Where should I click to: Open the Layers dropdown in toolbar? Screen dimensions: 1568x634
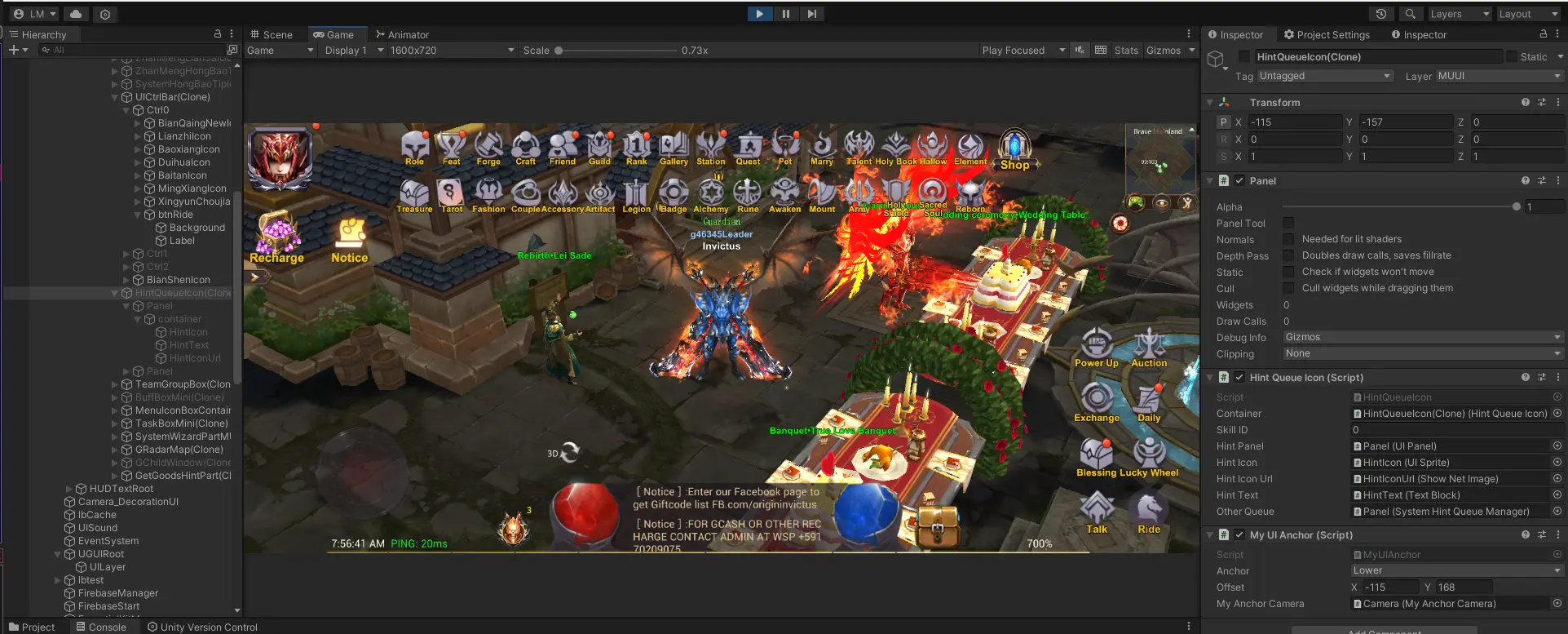(x=1459, y=14)
